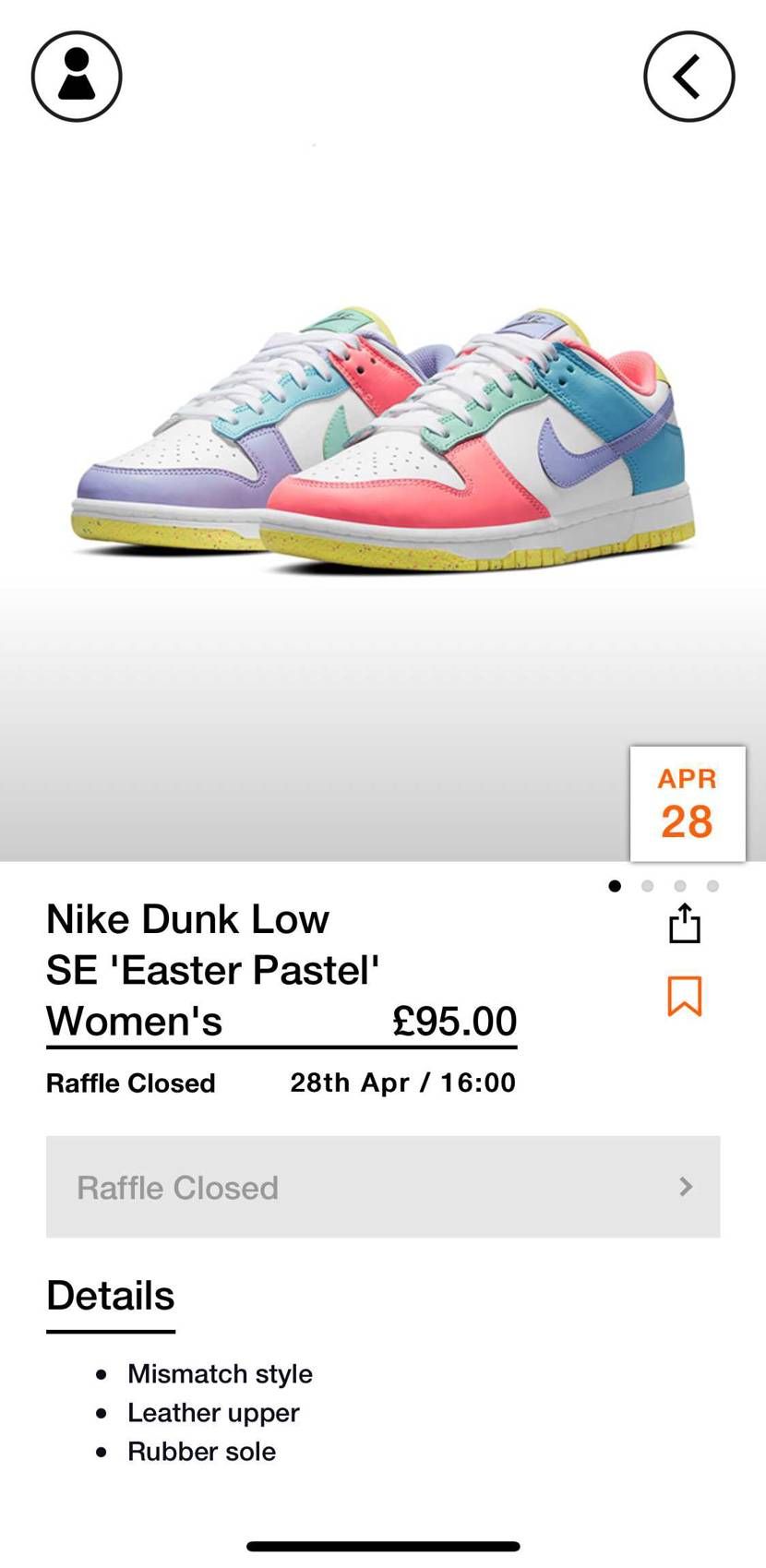The height and width of the screenshot is (1568, 766).
Task: Select the Nike Dunk Low product title
Action: (212, 970)
